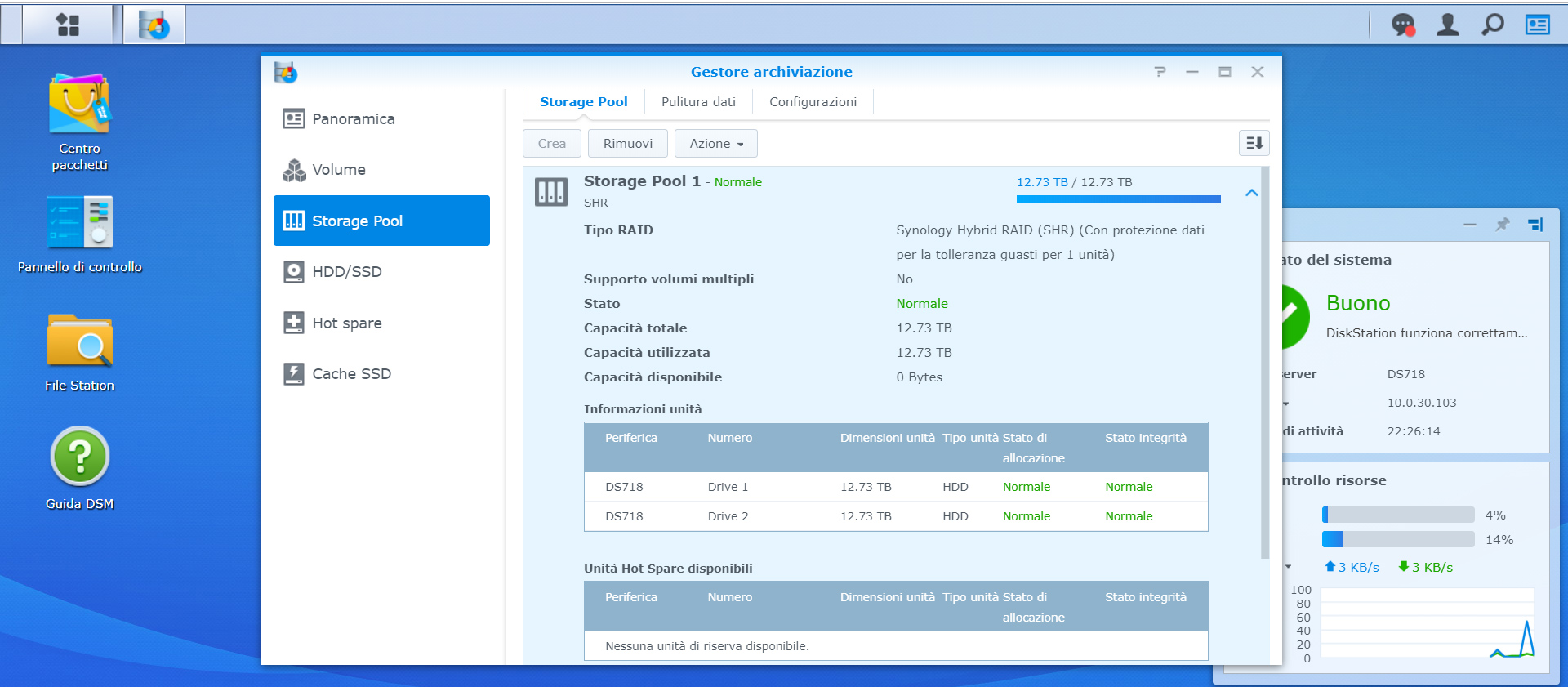Switch to the Configurazioni tab
Viewport: 1568px width, 687px height.
(x=813, y=102)
